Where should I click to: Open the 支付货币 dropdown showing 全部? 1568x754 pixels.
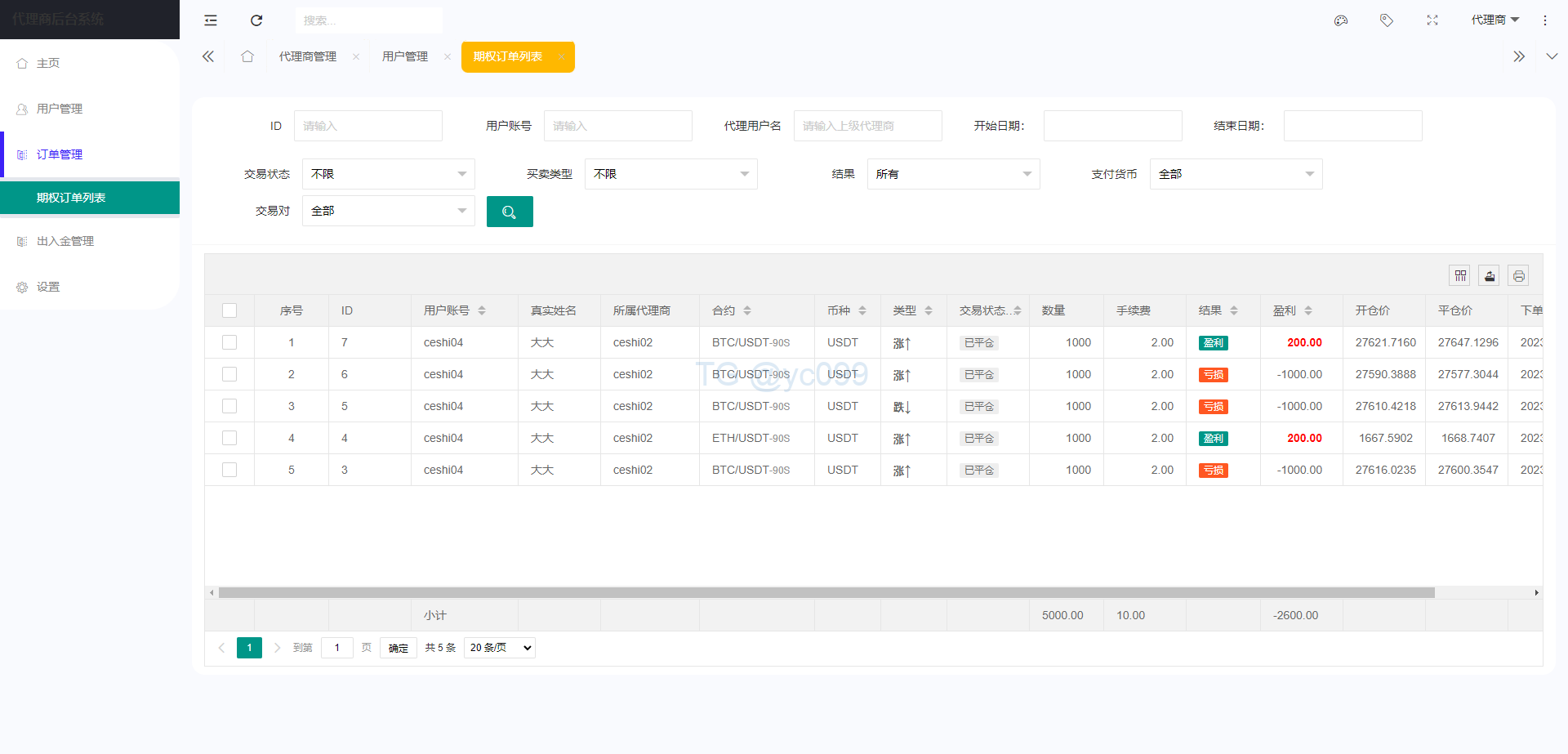[1236, 173]
